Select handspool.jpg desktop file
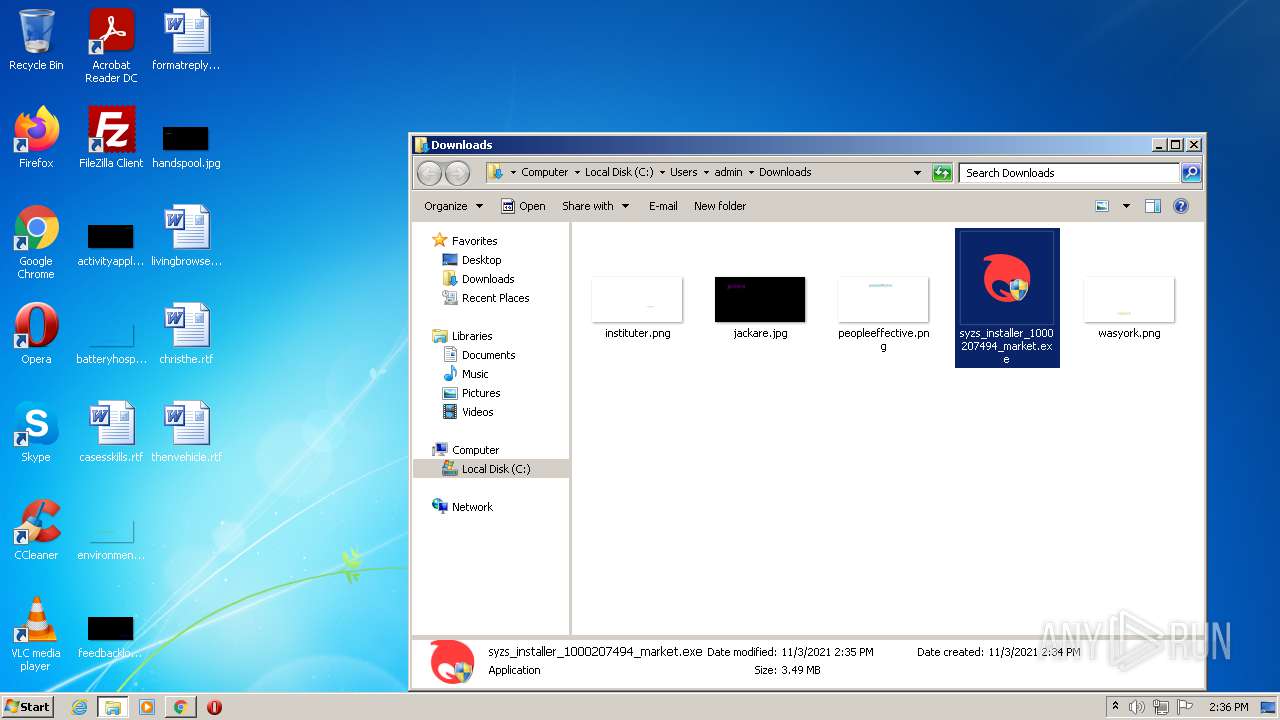1280x720 pixels. [186, 146]
